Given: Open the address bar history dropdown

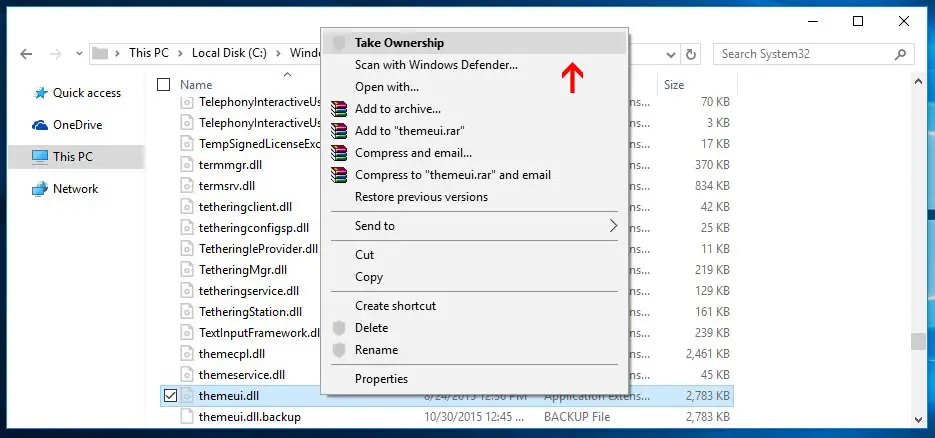Looking at the screenshot, I should pos(671,54).
